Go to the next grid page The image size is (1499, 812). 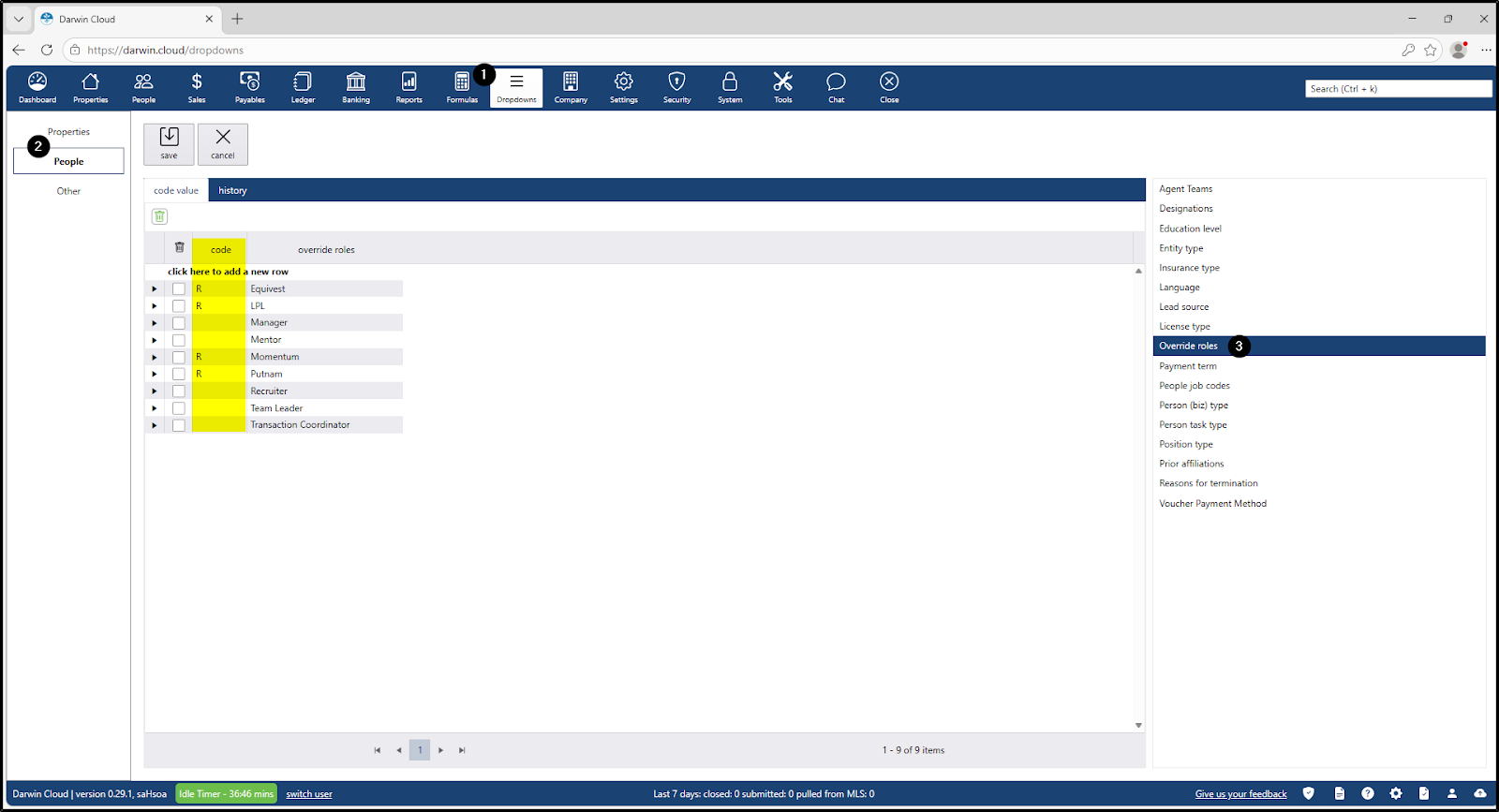click(441, 750)
